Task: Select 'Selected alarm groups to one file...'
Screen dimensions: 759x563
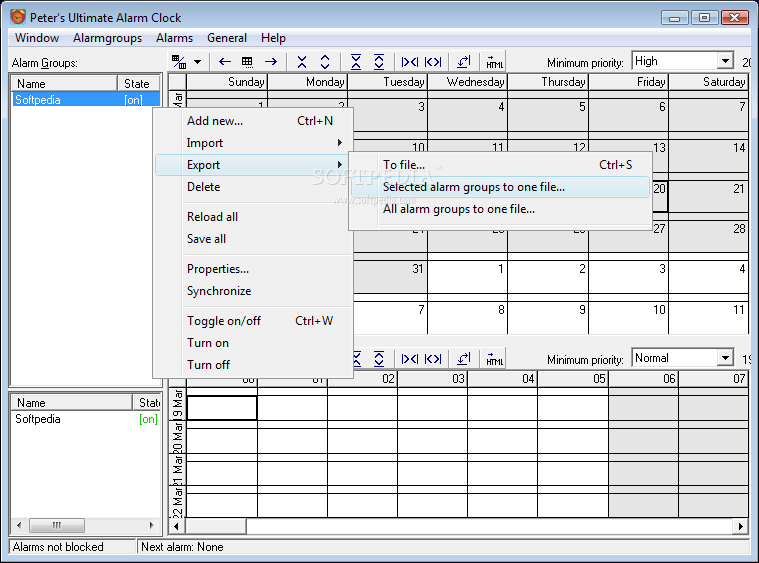Action: pos(501,187)
